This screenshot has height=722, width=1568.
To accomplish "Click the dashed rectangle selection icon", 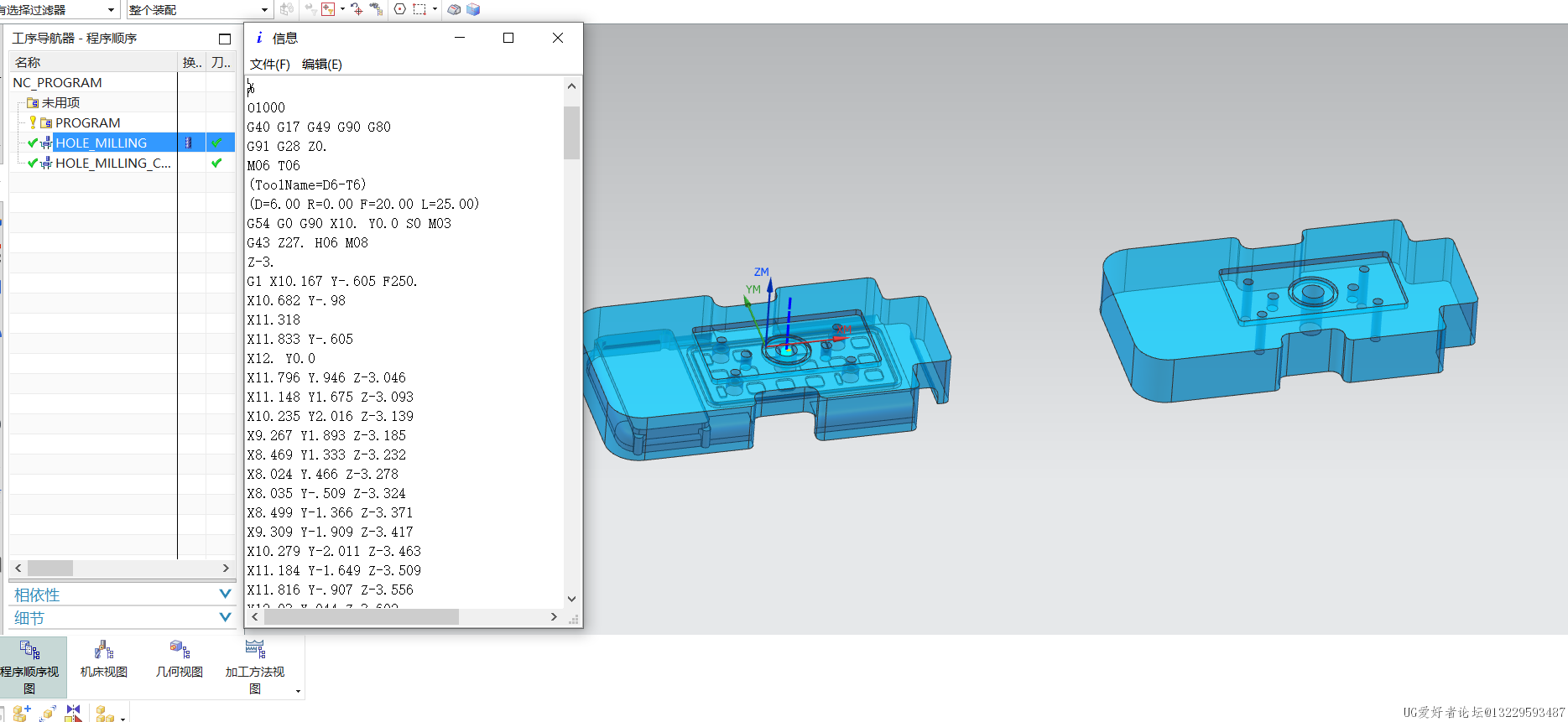I will 419,9.
